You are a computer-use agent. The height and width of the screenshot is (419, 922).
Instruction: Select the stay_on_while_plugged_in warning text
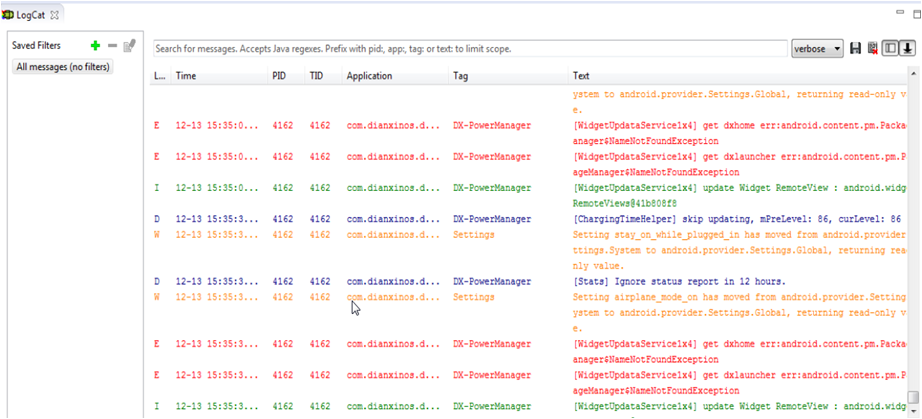pos(740,250)
